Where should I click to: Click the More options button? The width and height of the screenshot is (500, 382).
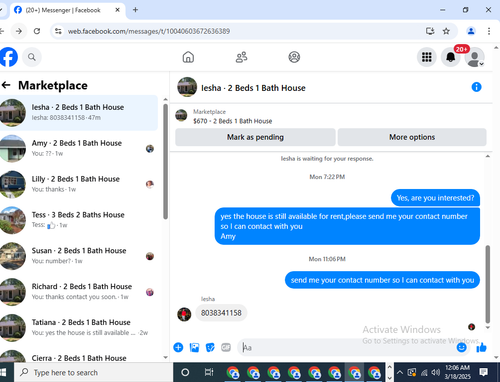point(412,137)
